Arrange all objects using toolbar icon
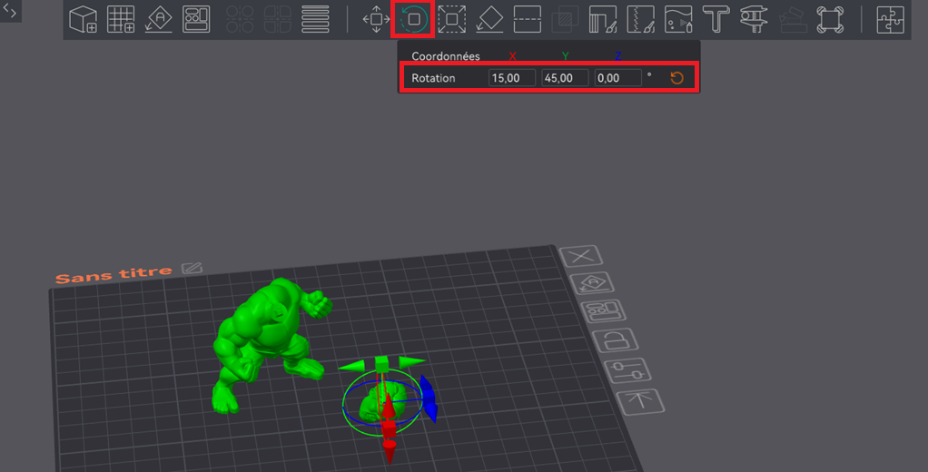Image resolution: width=928 pixels, height=472 pixels. pos(196,20)
